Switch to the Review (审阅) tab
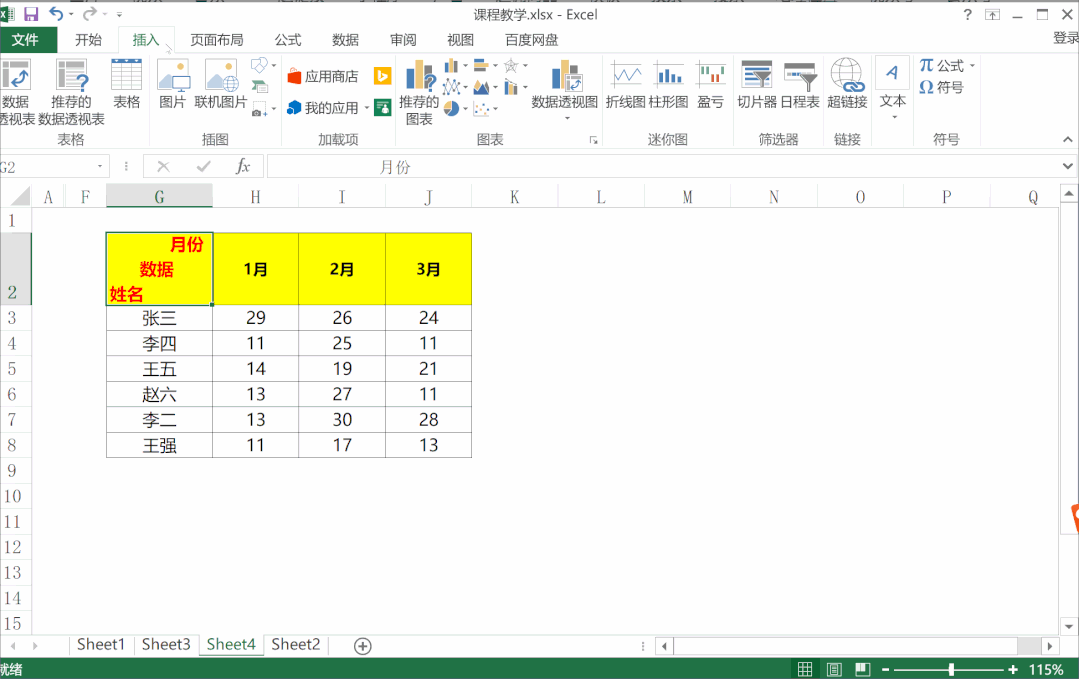Viewport: 1079px width, 679px height. (x=403, y=40)
